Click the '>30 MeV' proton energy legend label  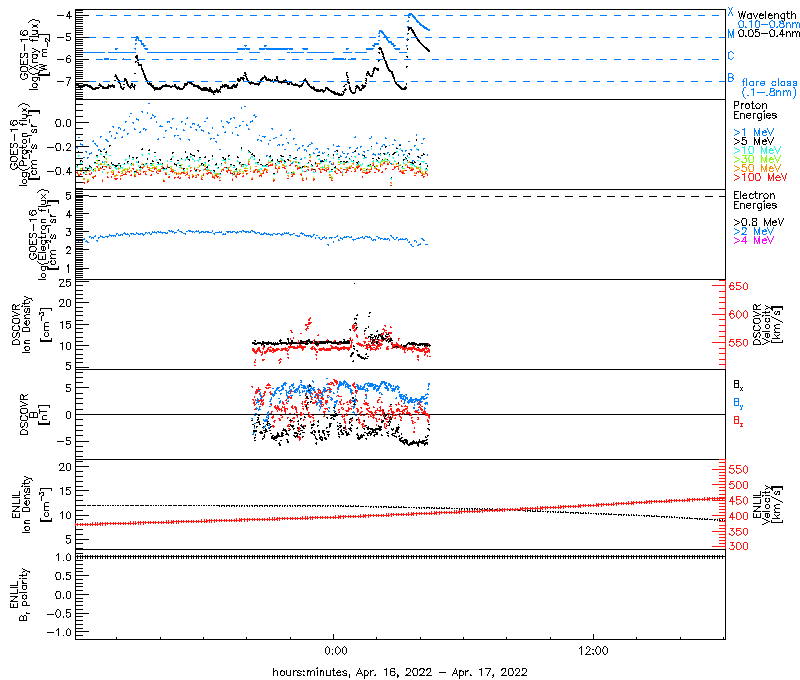pyautogui.click(x=757, y=159)
